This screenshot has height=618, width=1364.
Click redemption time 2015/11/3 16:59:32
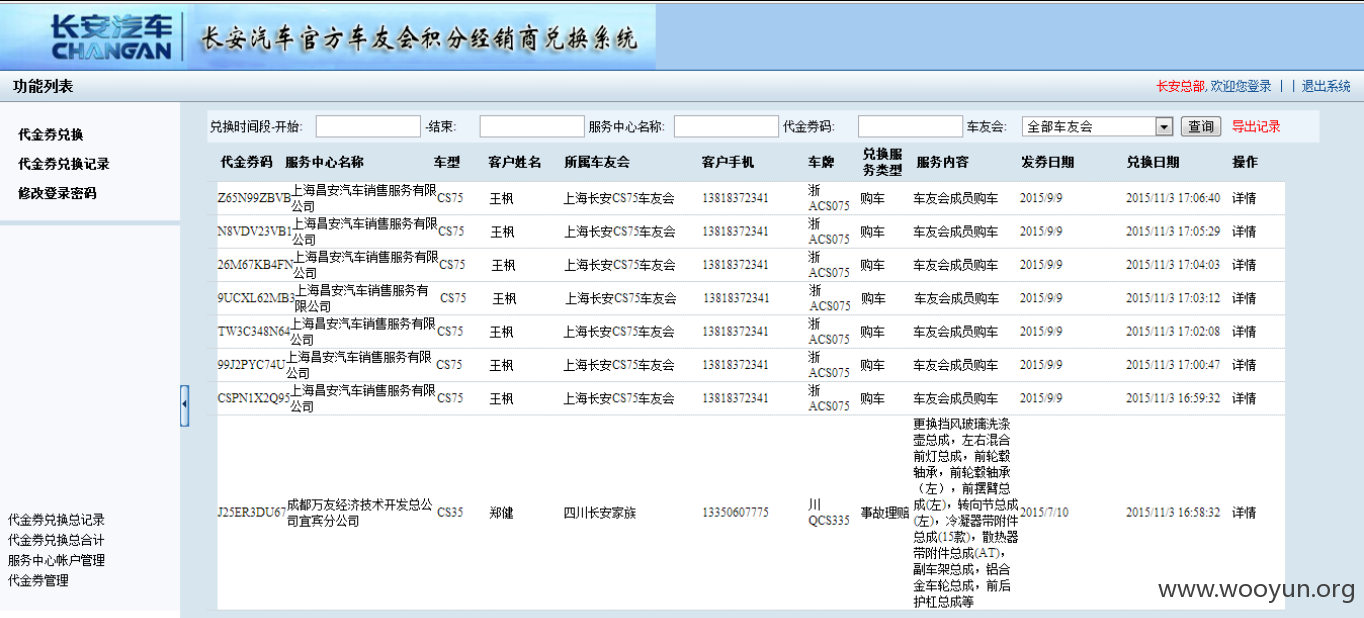tap(1173, 398)
